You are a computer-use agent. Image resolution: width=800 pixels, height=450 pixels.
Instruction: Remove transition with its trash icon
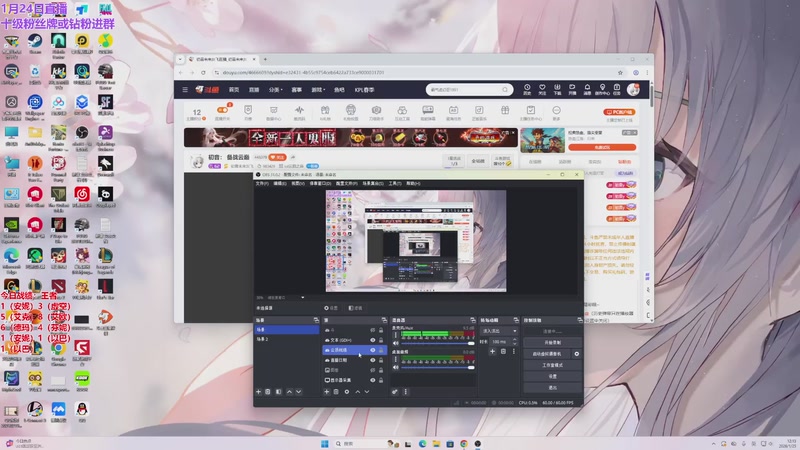(503, 351)
